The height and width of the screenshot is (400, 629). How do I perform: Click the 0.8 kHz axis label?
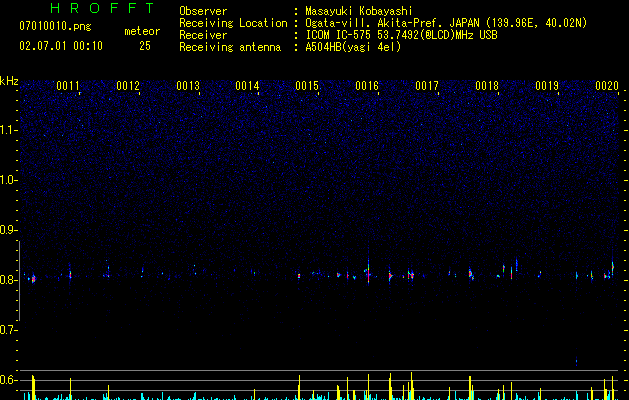(x=9, y=280)
